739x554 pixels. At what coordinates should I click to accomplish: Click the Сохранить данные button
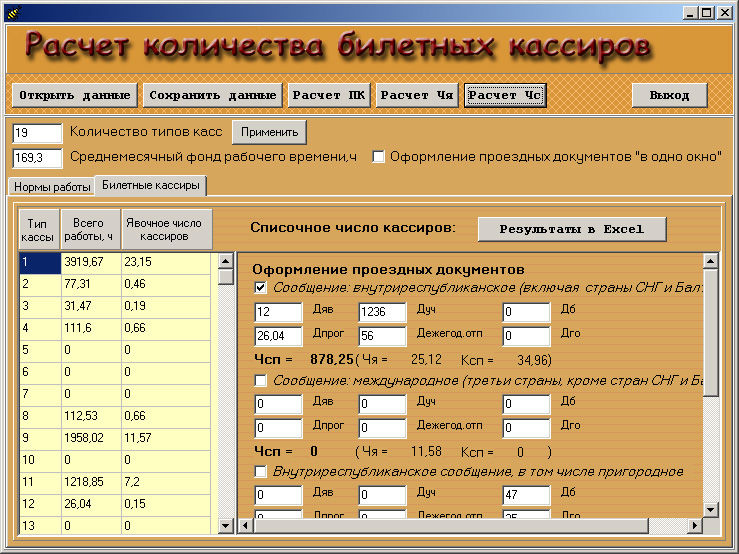pos(213,95)
